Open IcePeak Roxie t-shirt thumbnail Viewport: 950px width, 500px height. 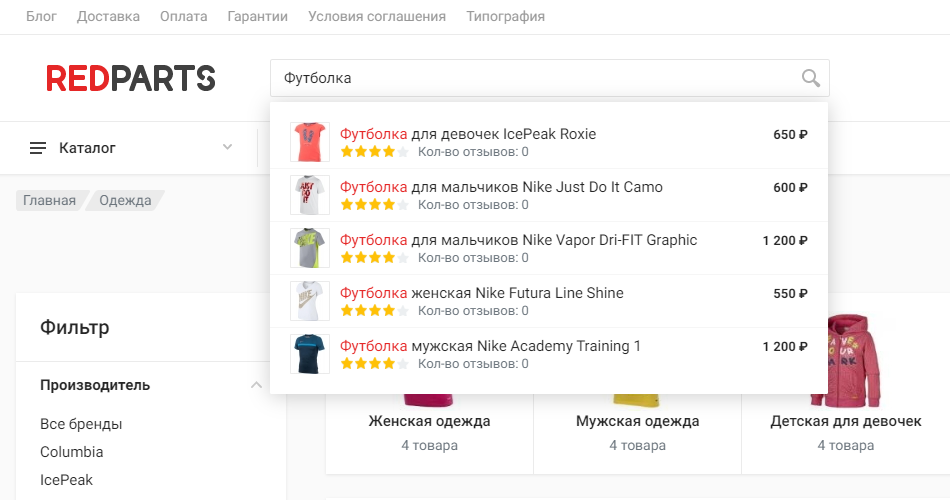[310, 142]
